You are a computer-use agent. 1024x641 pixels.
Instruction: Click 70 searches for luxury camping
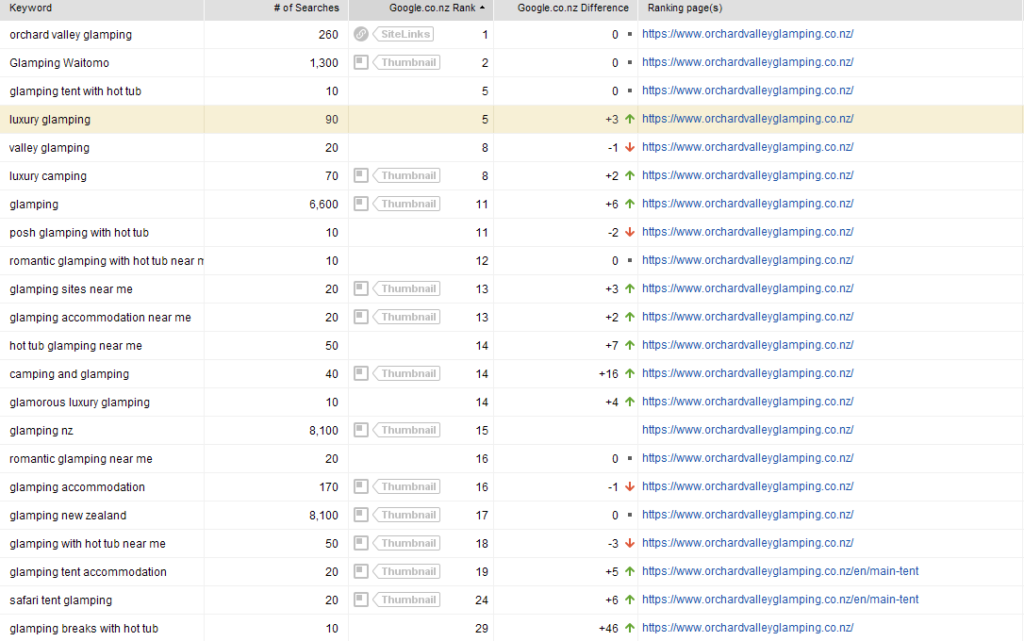click(332, 176)
